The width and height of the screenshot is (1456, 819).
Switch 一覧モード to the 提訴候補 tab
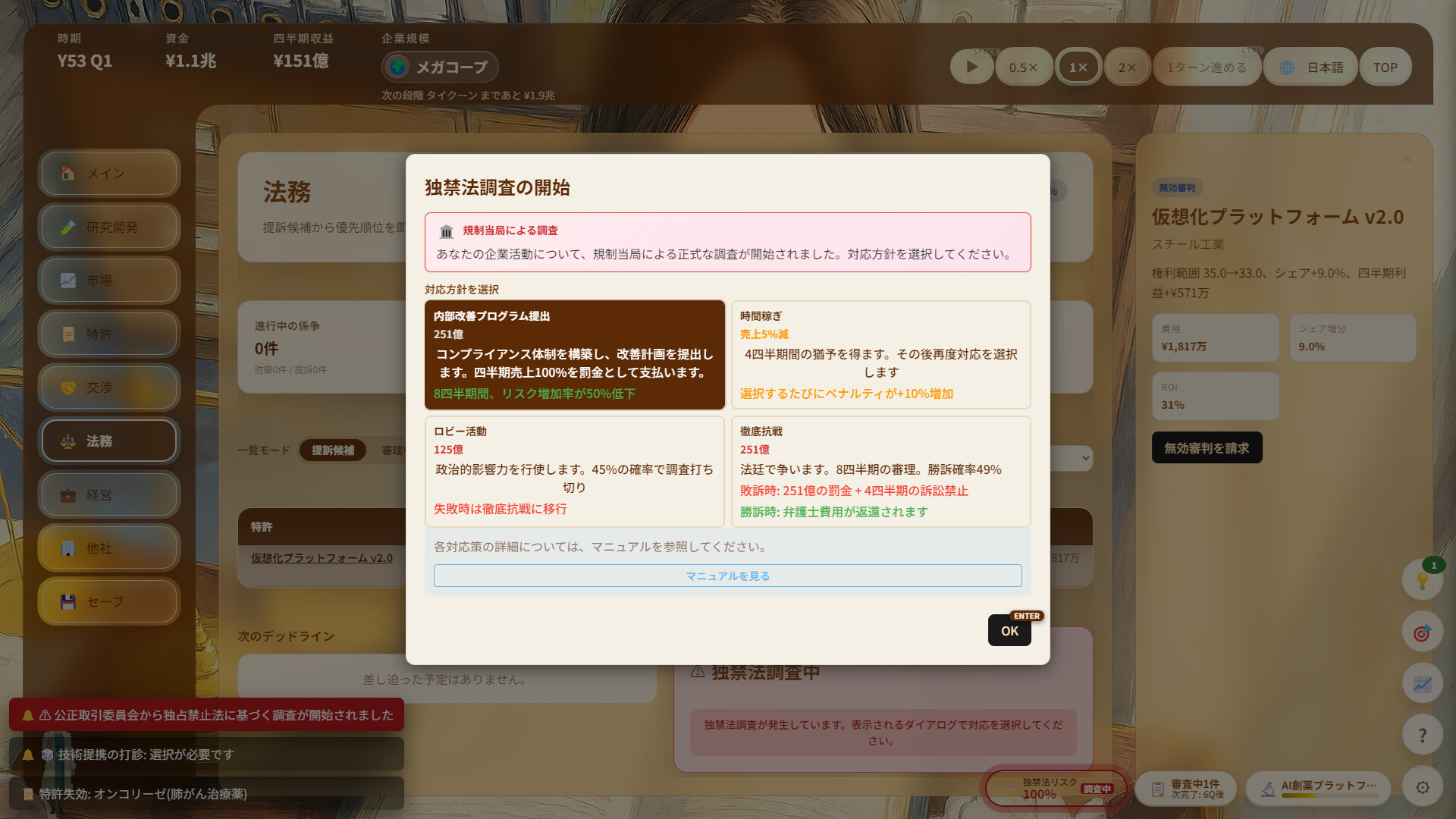coord(332,450)
